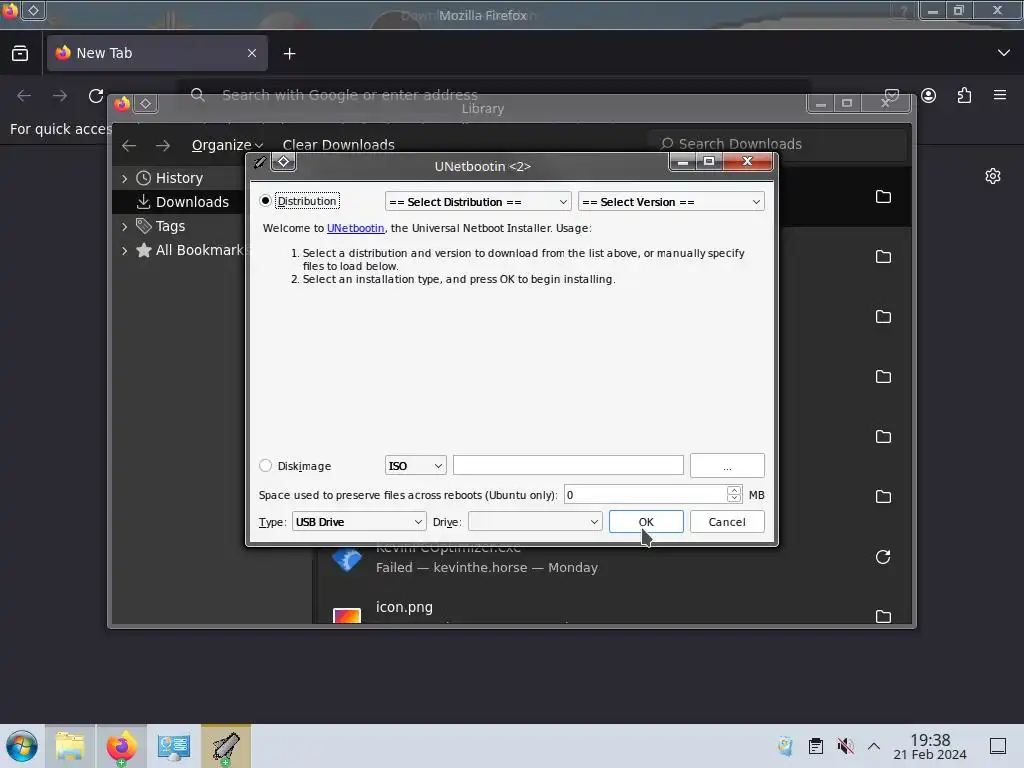
Task: Expand hidden system tray icons
Action: pyautogui.click(x=874, y=746)
